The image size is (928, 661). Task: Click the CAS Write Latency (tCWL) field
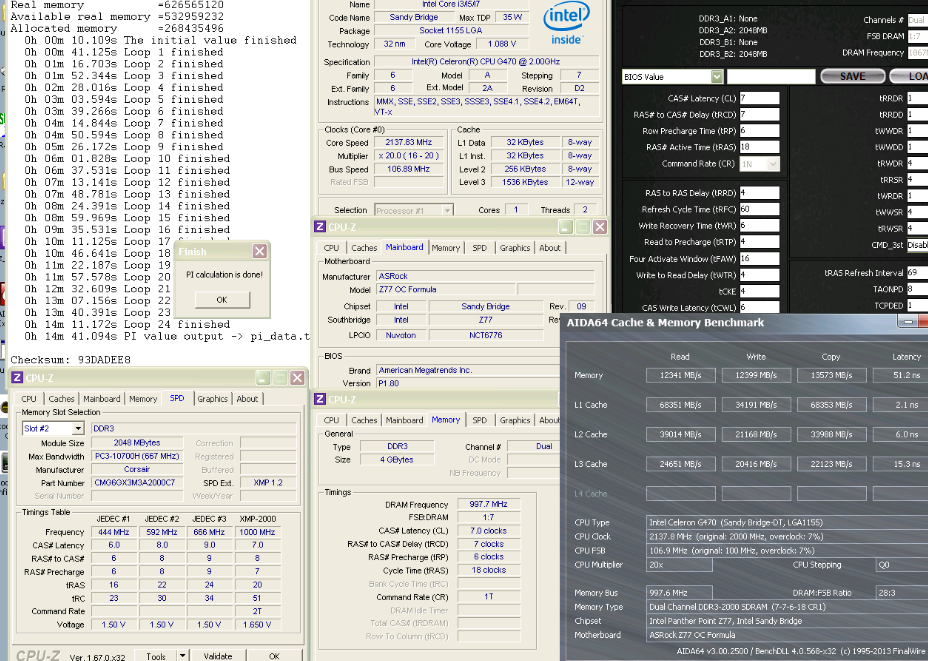pos(759,307)
